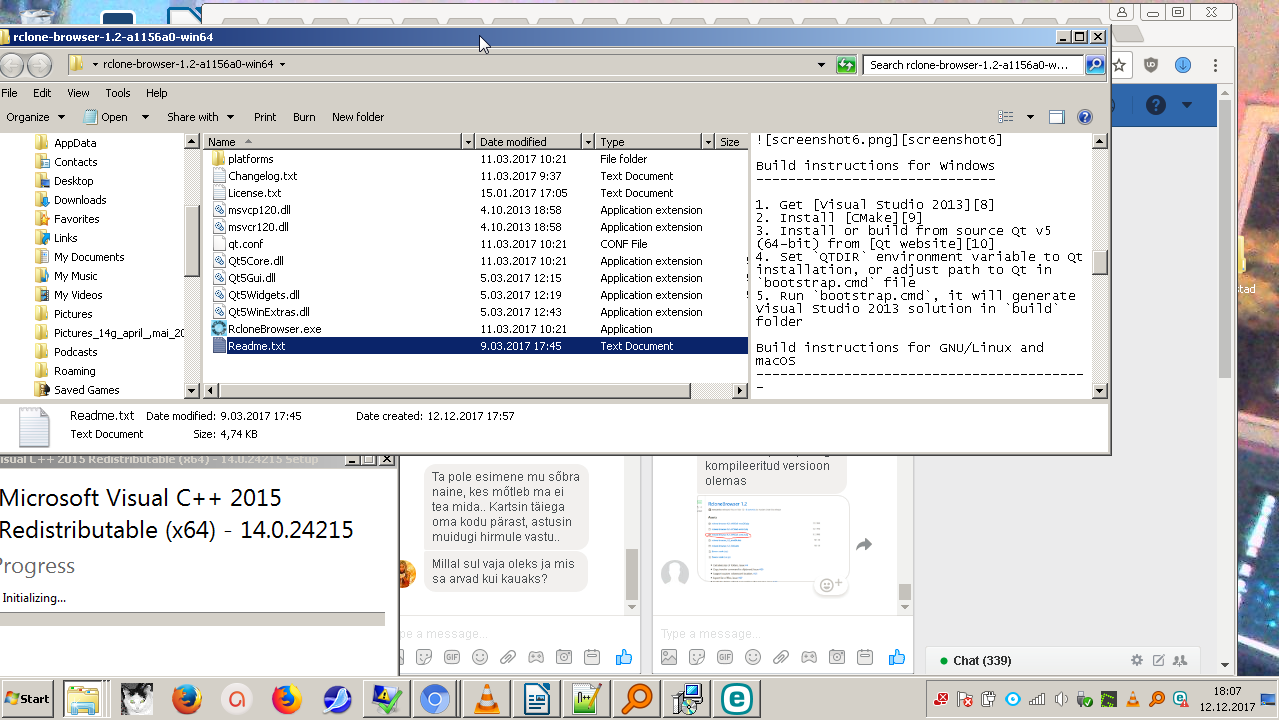Open the dropdown arrow next to Open
The width and height of the screenshot is (1279, 720).
point(145,117)
